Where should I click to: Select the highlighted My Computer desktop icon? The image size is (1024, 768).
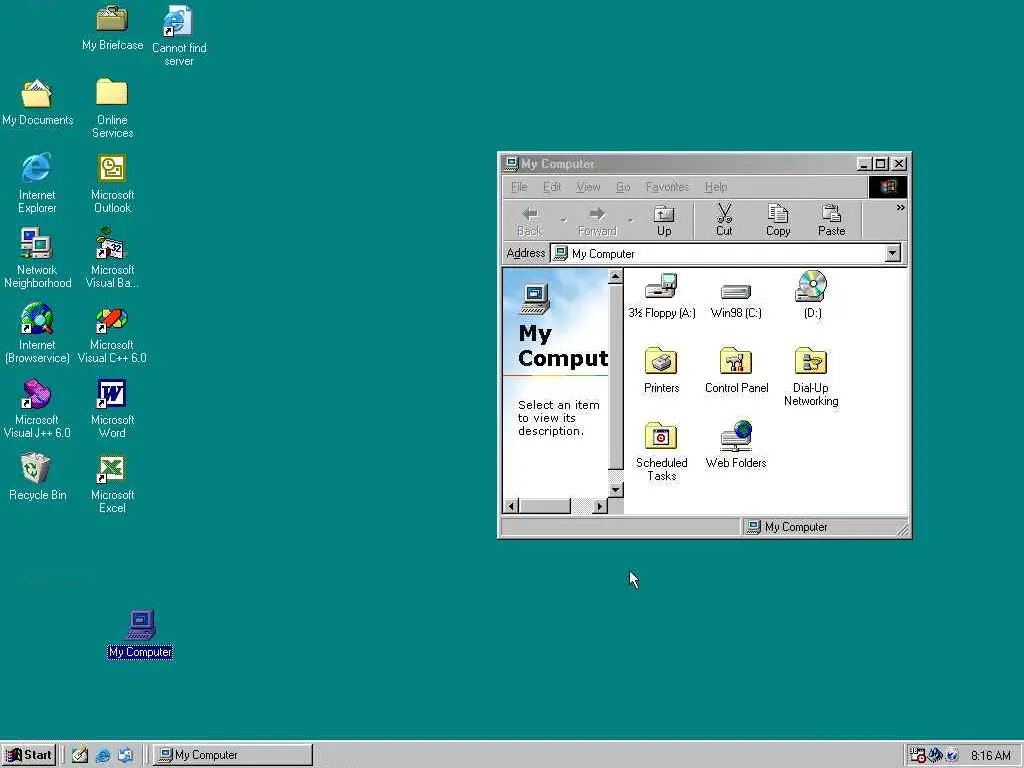[140, 633]
